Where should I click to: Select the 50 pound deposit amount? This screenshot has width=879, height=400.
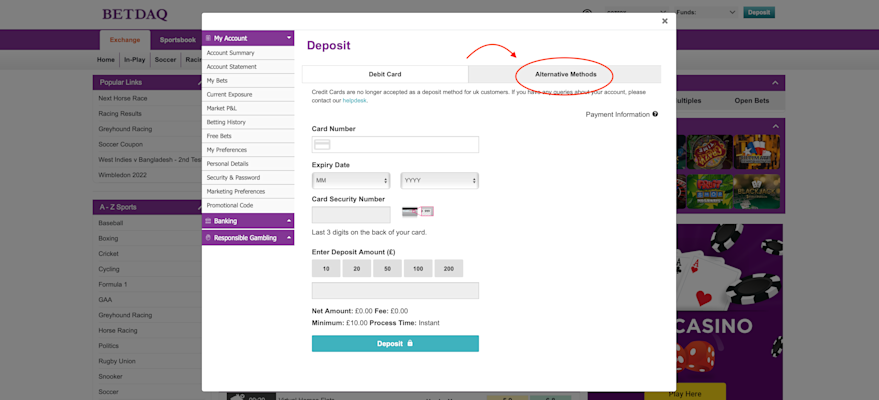tap(387, 268)
